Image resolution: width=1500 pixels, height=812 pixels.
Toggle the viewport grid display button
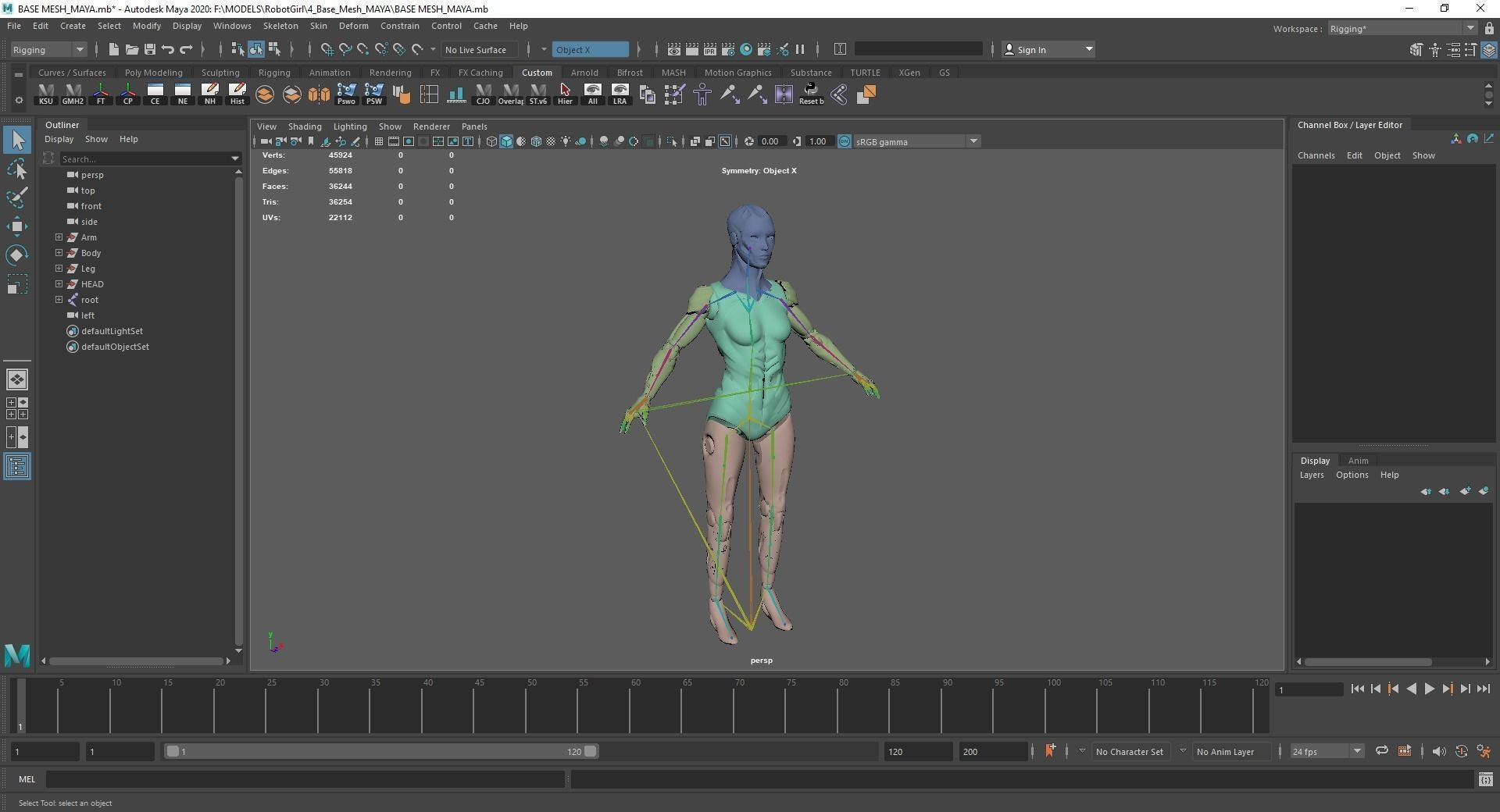click(x=379, y=141)
